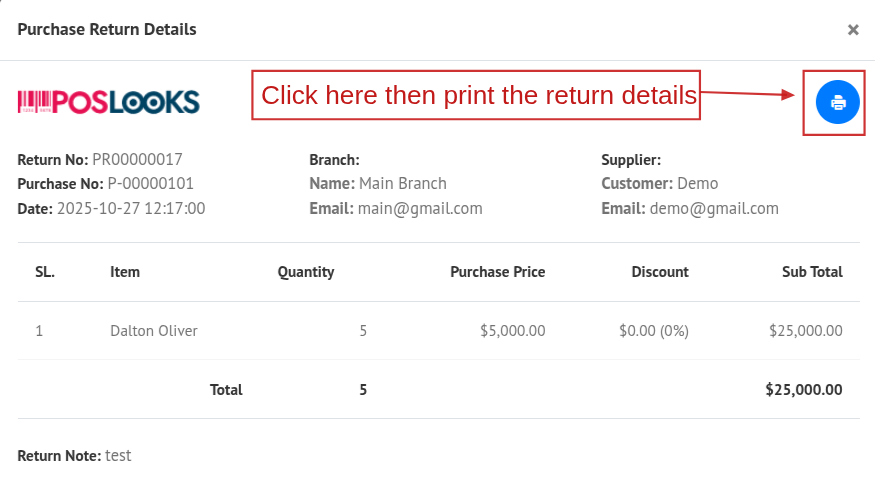Click the Purchase Price column header

pos(497,272)
